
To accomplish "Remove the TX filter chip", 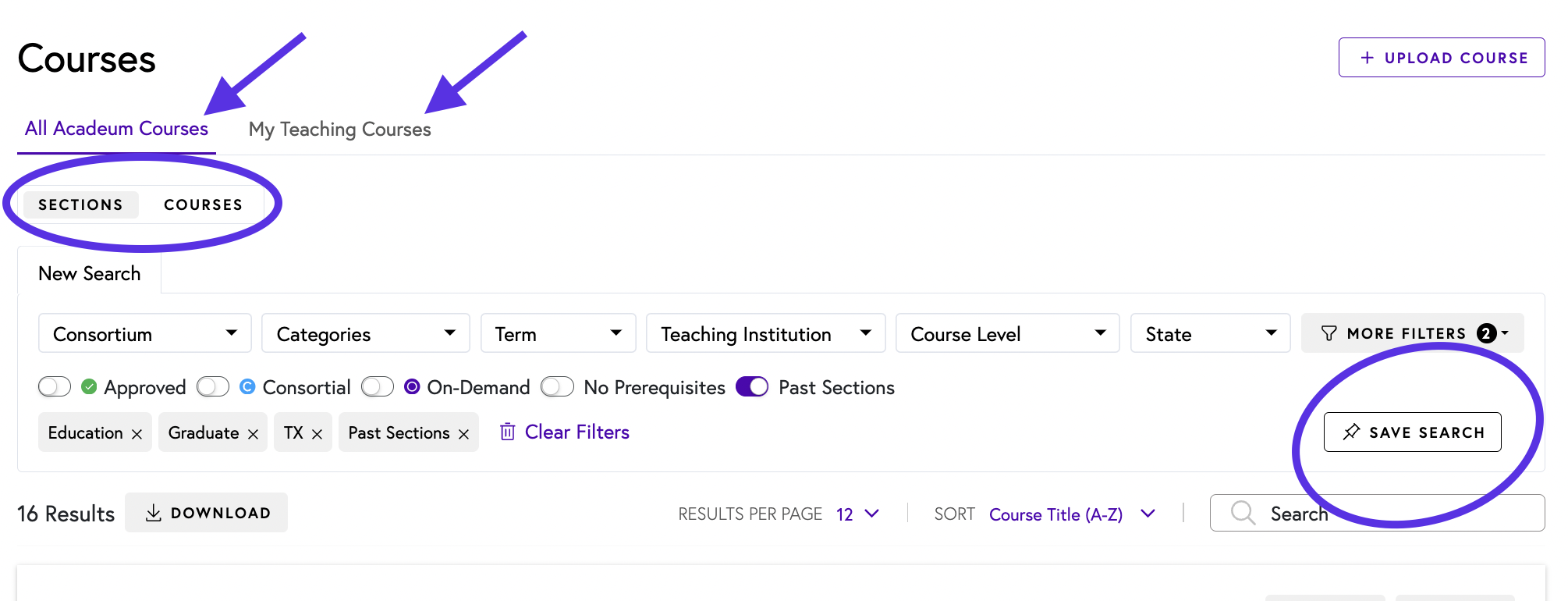I will point(317,434).
